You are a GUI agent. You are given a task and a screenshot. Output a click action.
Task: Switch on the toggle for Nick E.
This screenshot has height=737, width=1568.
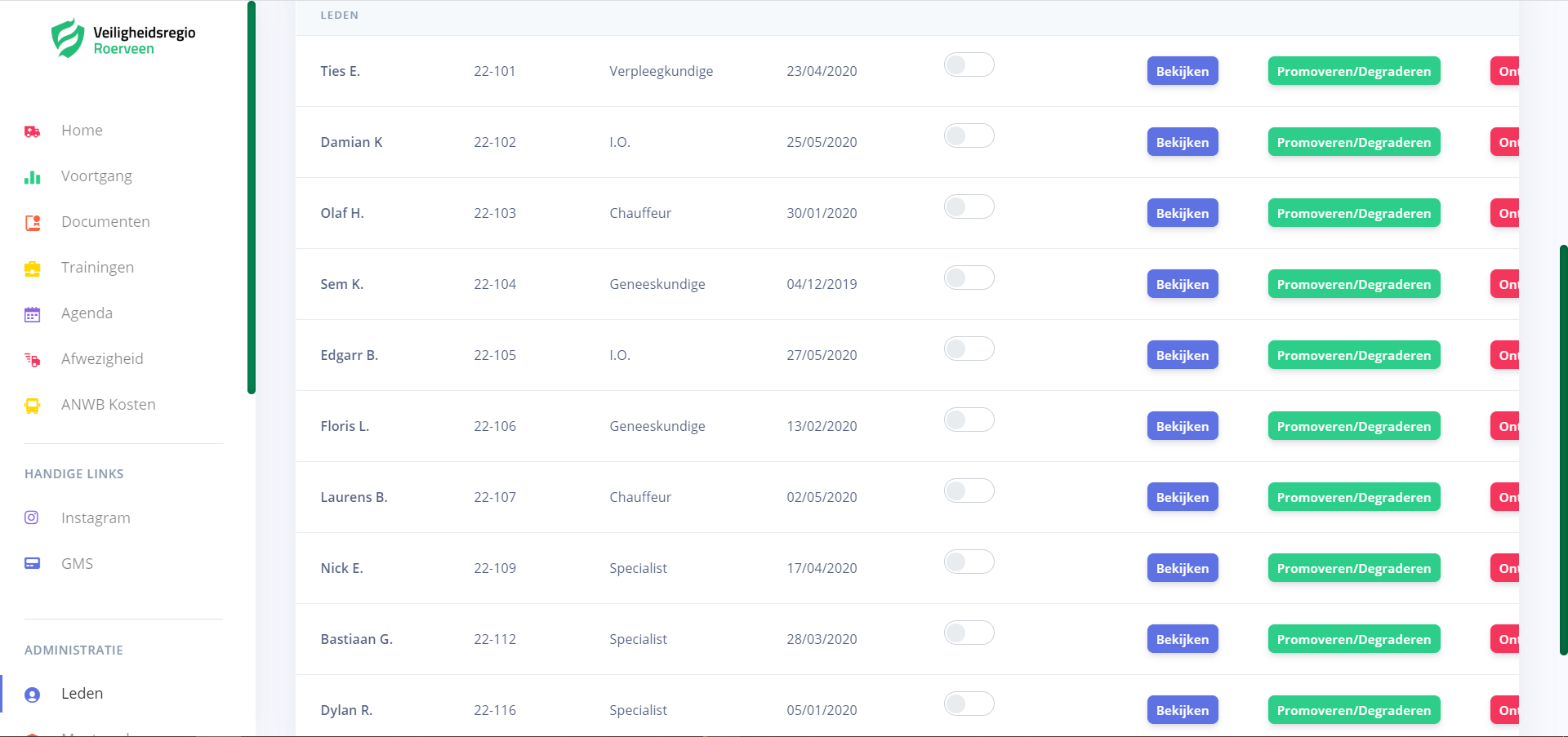[x=969, y=562]
